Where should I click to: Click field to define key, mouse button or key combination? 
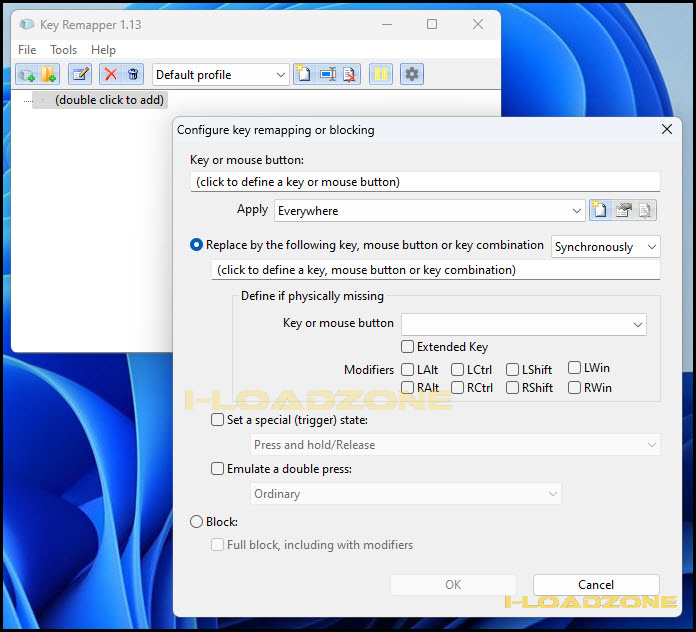tap(436, 270)
